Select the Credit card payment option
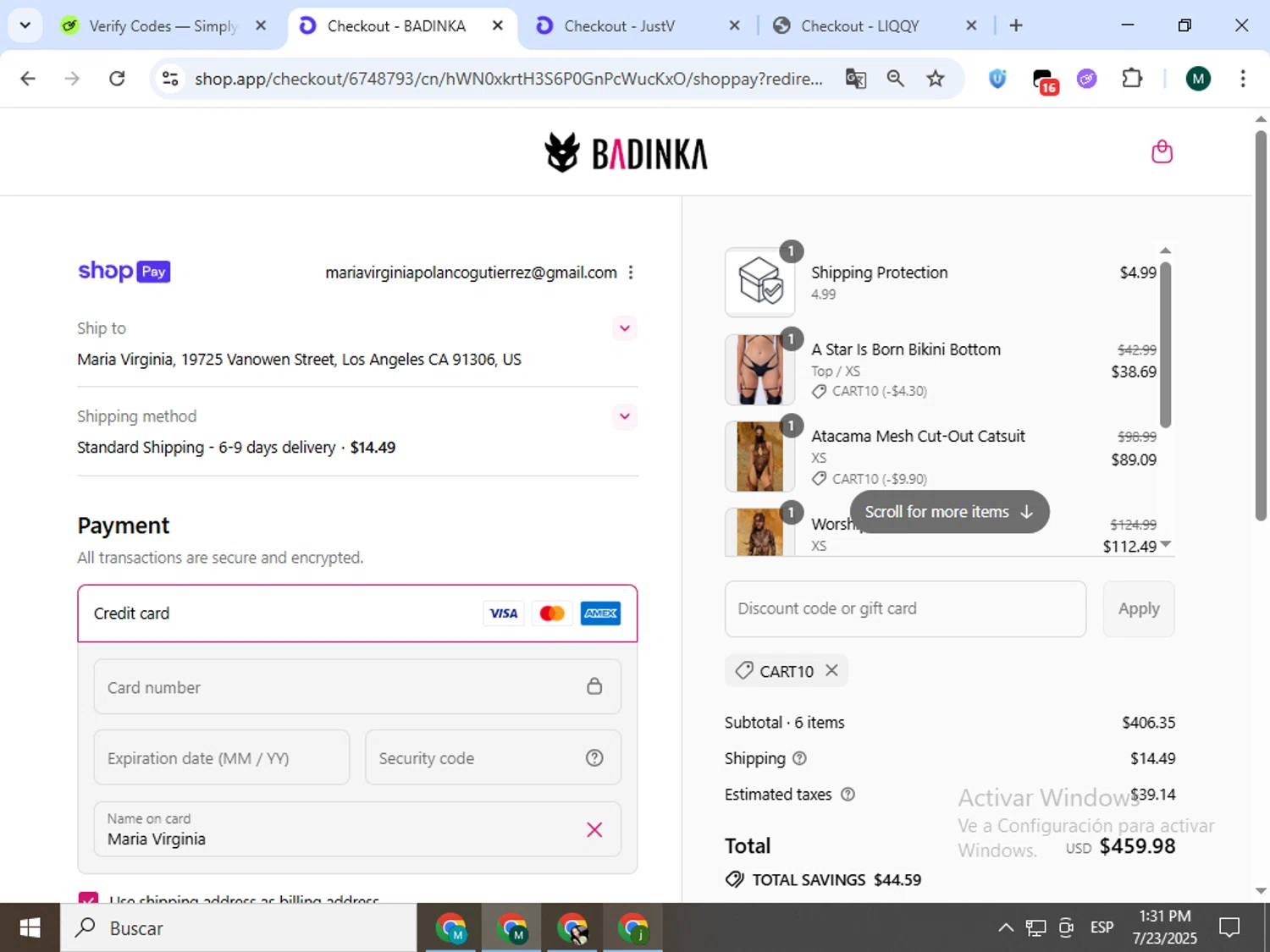 pyautogui.click(x=357, y=614)
